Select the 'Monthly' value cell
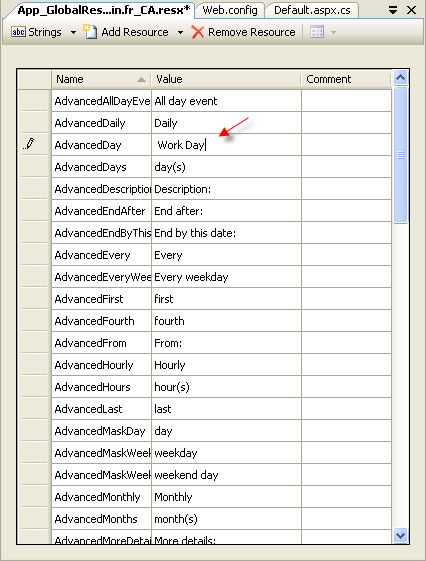Viewport: 426px width, 561px height. pos(227,497)
